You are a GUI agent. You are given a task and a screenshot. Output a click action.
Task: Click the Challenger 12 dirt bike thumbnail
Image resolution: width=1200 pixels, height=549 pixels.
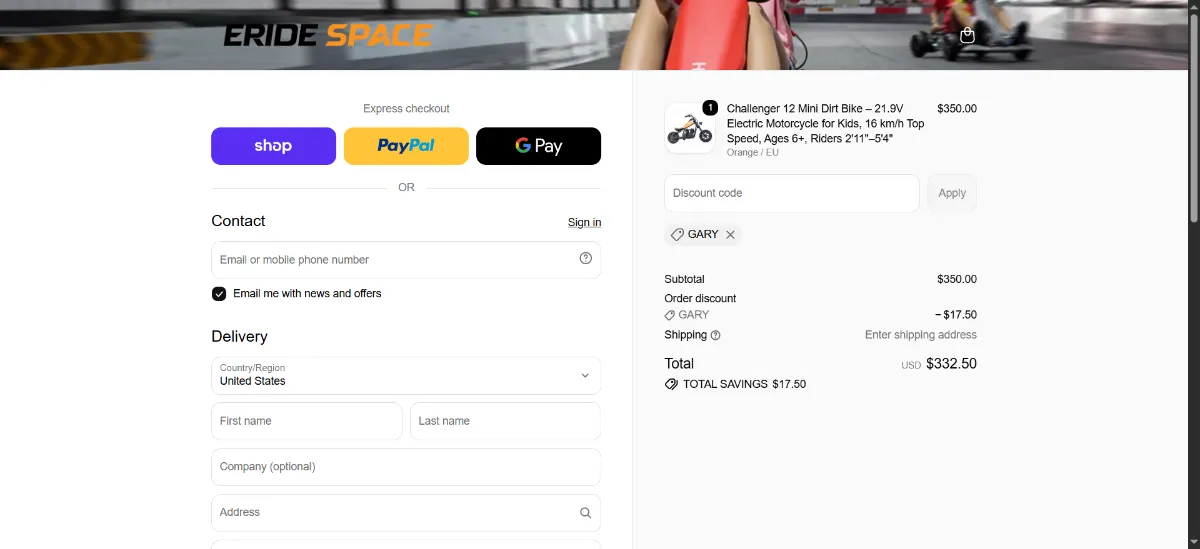690,129
